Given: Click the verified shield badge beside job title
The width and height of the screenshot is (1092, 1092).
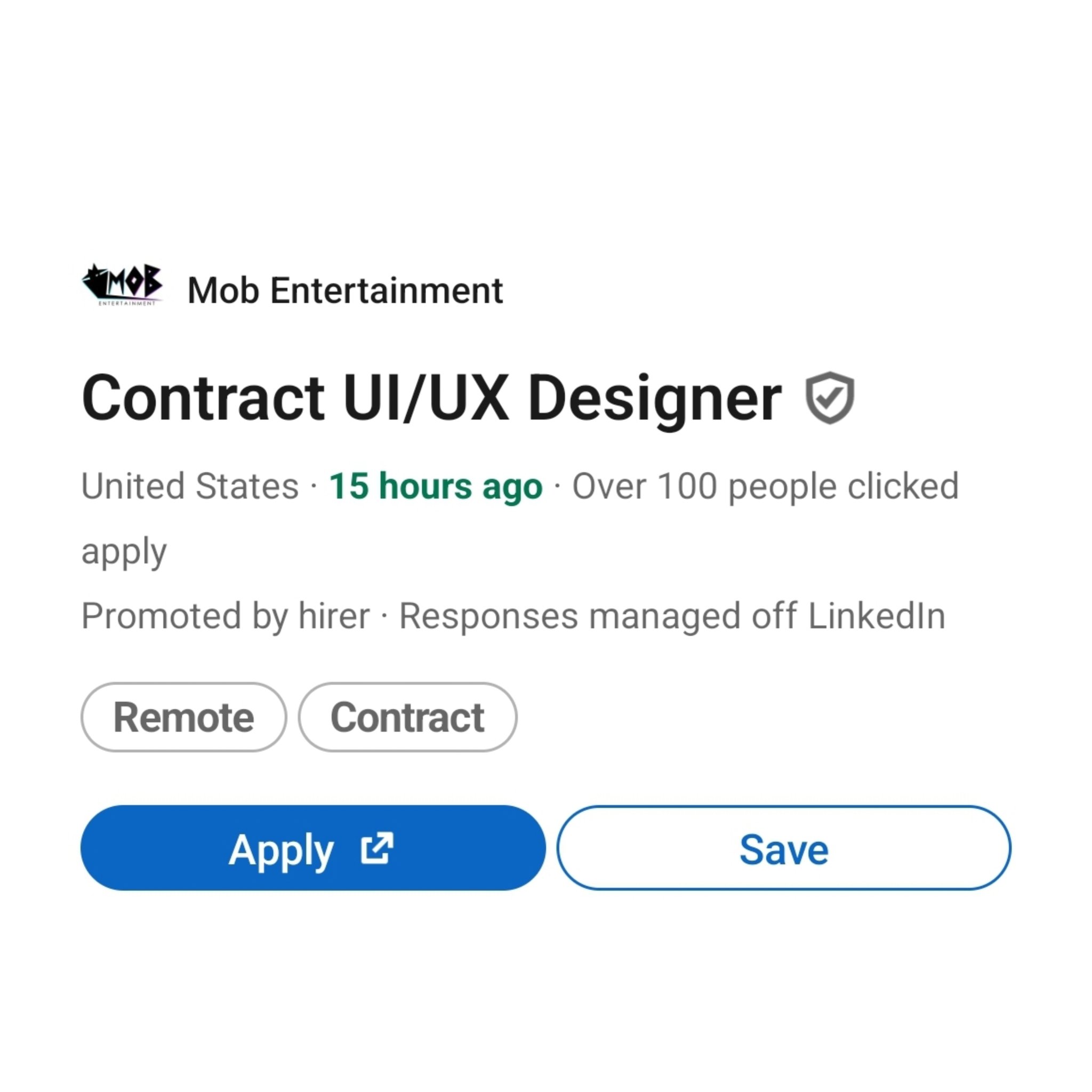Looking at the screenshot, I should click(x=829, y=398).
